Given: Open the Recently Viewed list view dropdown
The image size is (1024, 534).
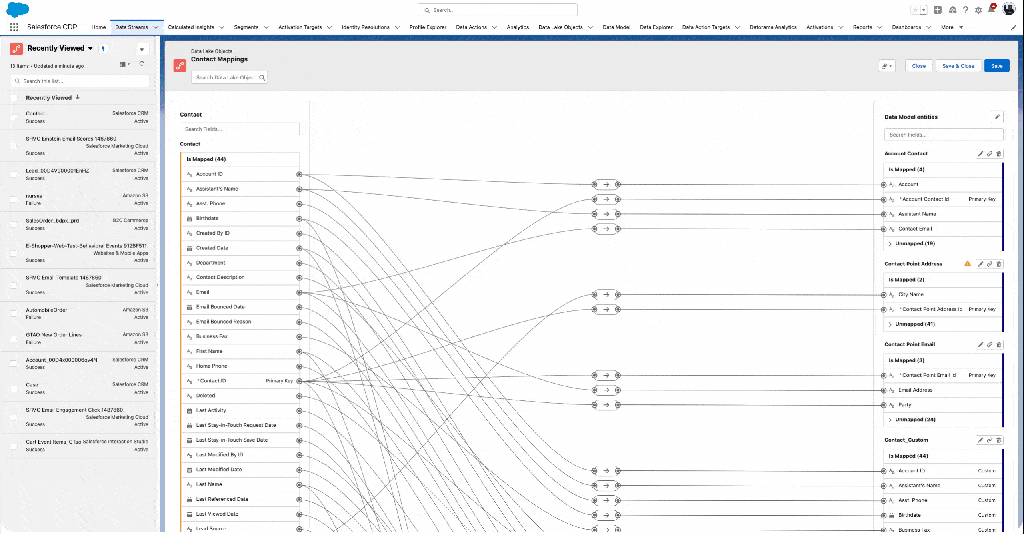Looking at the screenshot, I should click(x=91, y=48).
